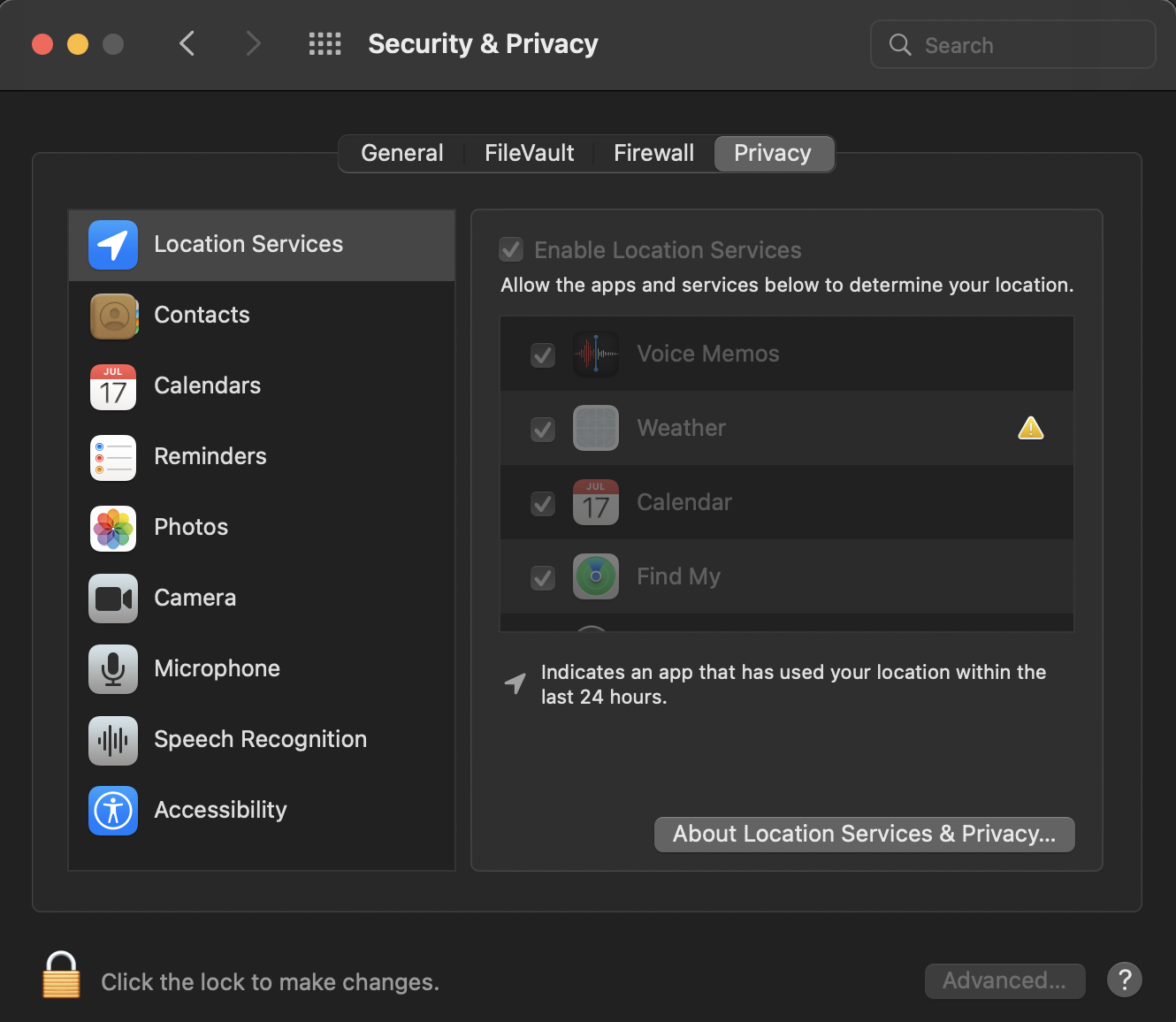
Task: Switch to the General tab
Action: click(402, 154)
